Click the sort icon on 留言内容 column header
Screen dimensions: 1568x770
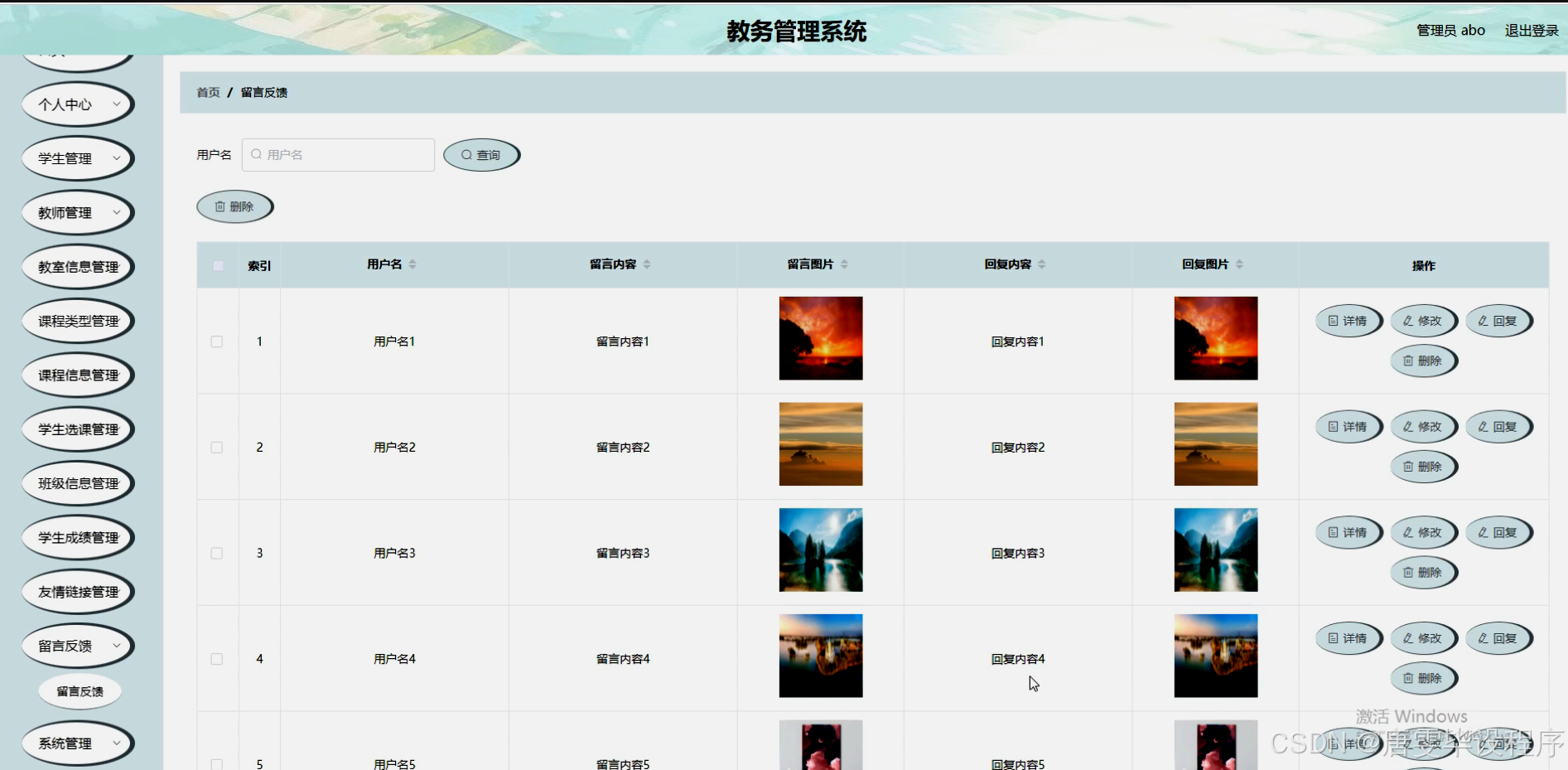coord(647,264)
